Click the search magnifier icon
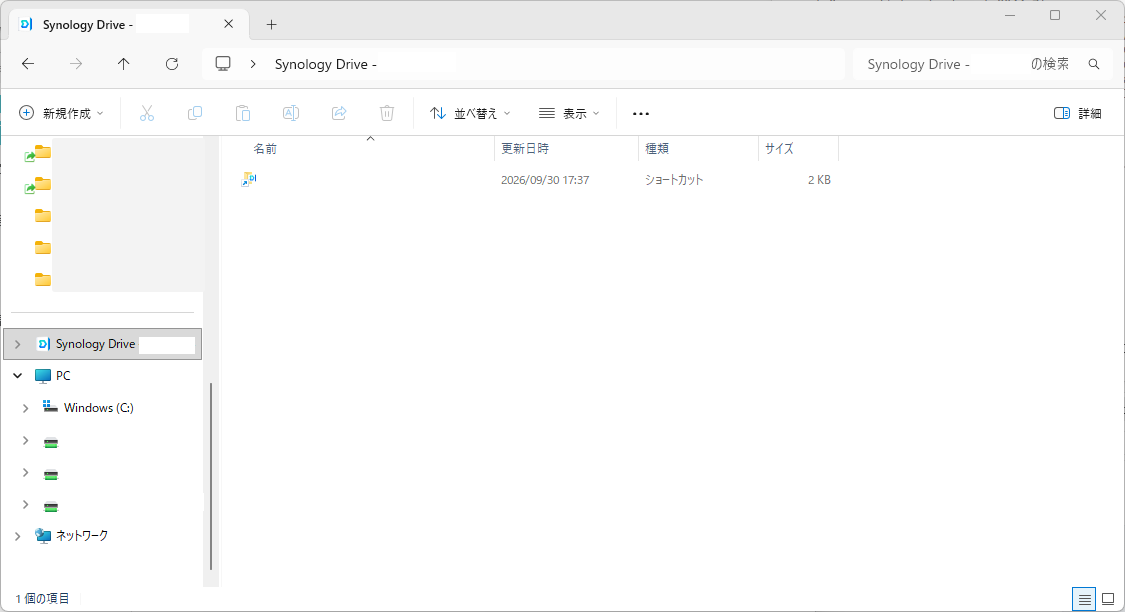 click(x=1093, y=64)
